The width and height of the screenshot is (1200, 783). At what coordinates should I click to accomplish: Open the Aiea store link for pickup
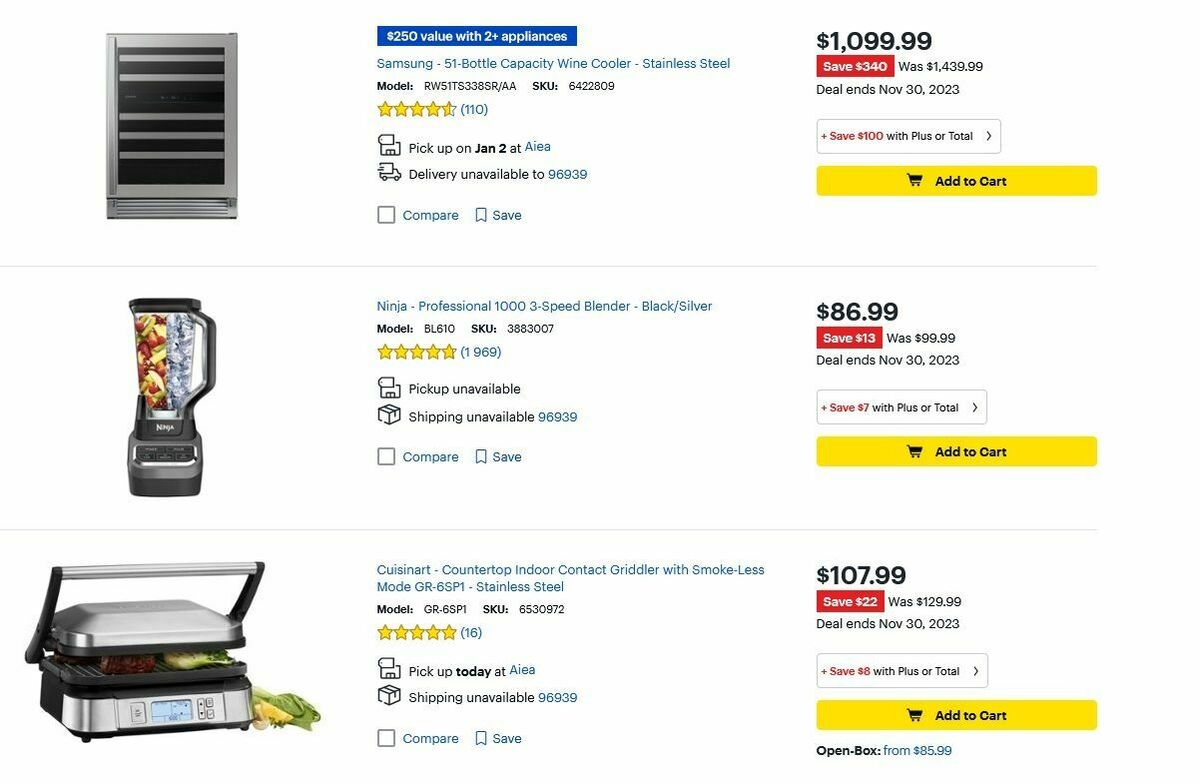pyautogui.click(x=537, y=146)
